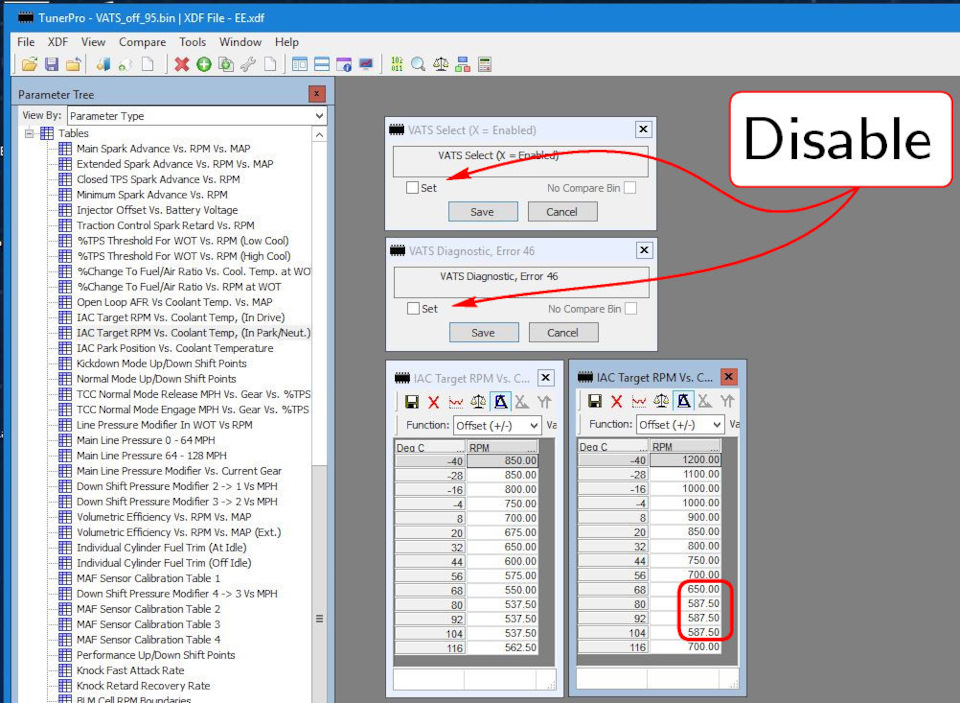Viewport: 960px width, 703px height.
Task: Click the duplicate item with plus icon
Action: [x=226, y=64]
